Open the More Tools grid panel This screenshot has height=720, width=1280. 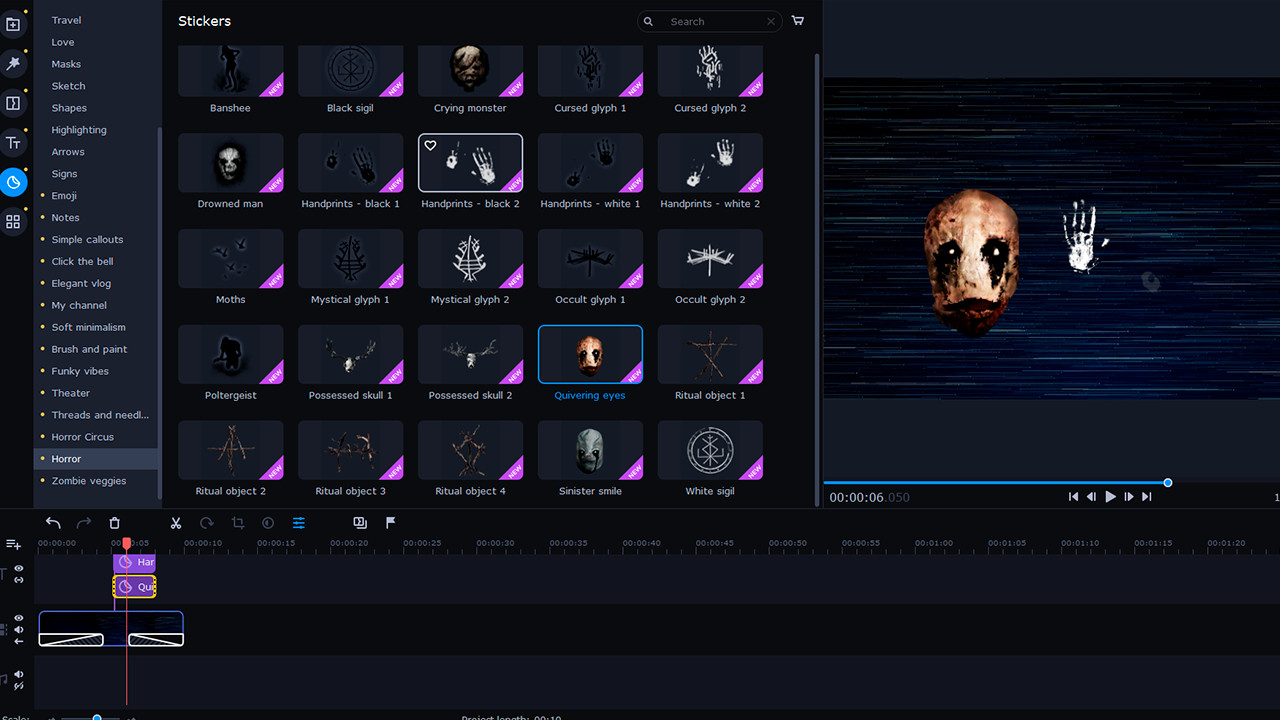coord(13,221)
